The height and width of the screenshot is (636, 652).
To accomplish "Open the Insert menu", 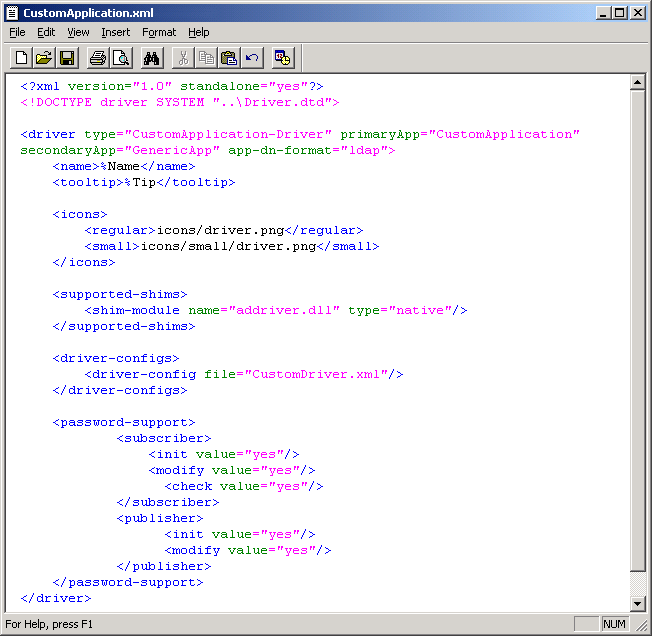I will 115,32.
